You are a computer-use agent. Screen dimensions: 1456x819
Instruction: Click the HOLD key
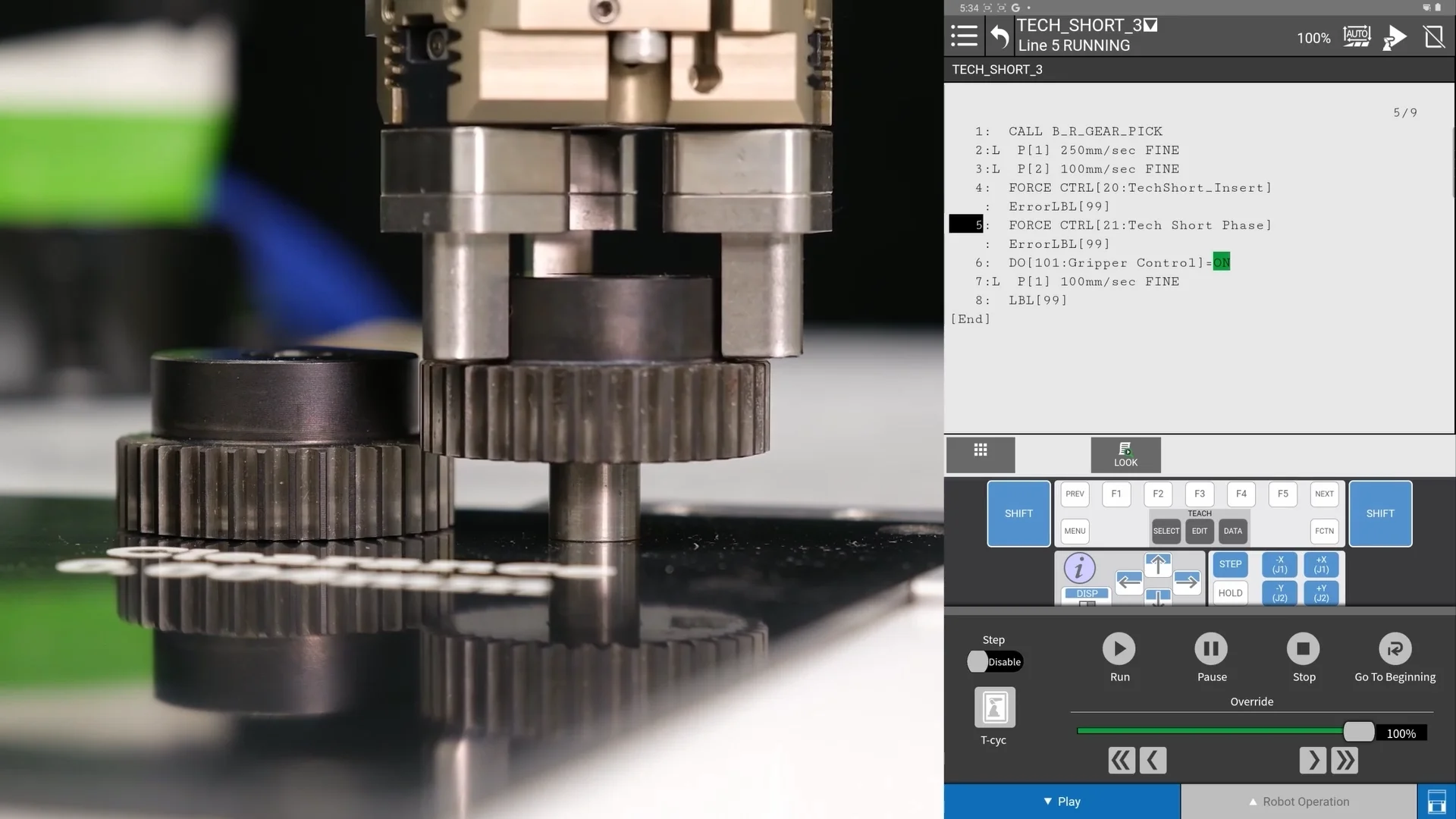pos(1230,593)
